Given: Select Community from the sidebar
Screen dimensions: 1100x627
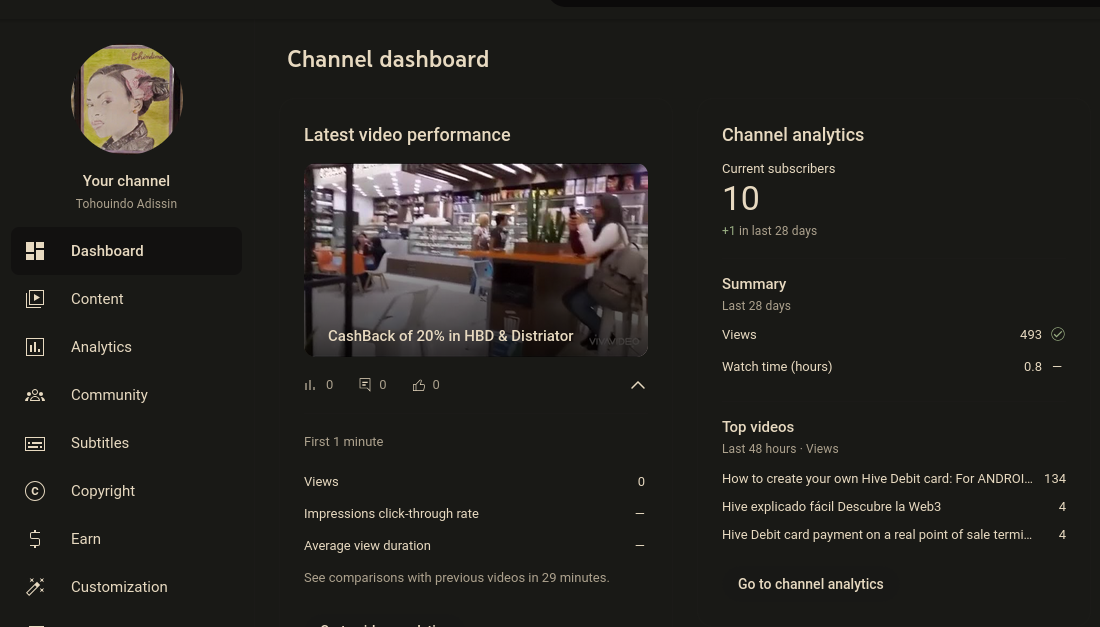Looking at the screenshot, I should (126, 395).
